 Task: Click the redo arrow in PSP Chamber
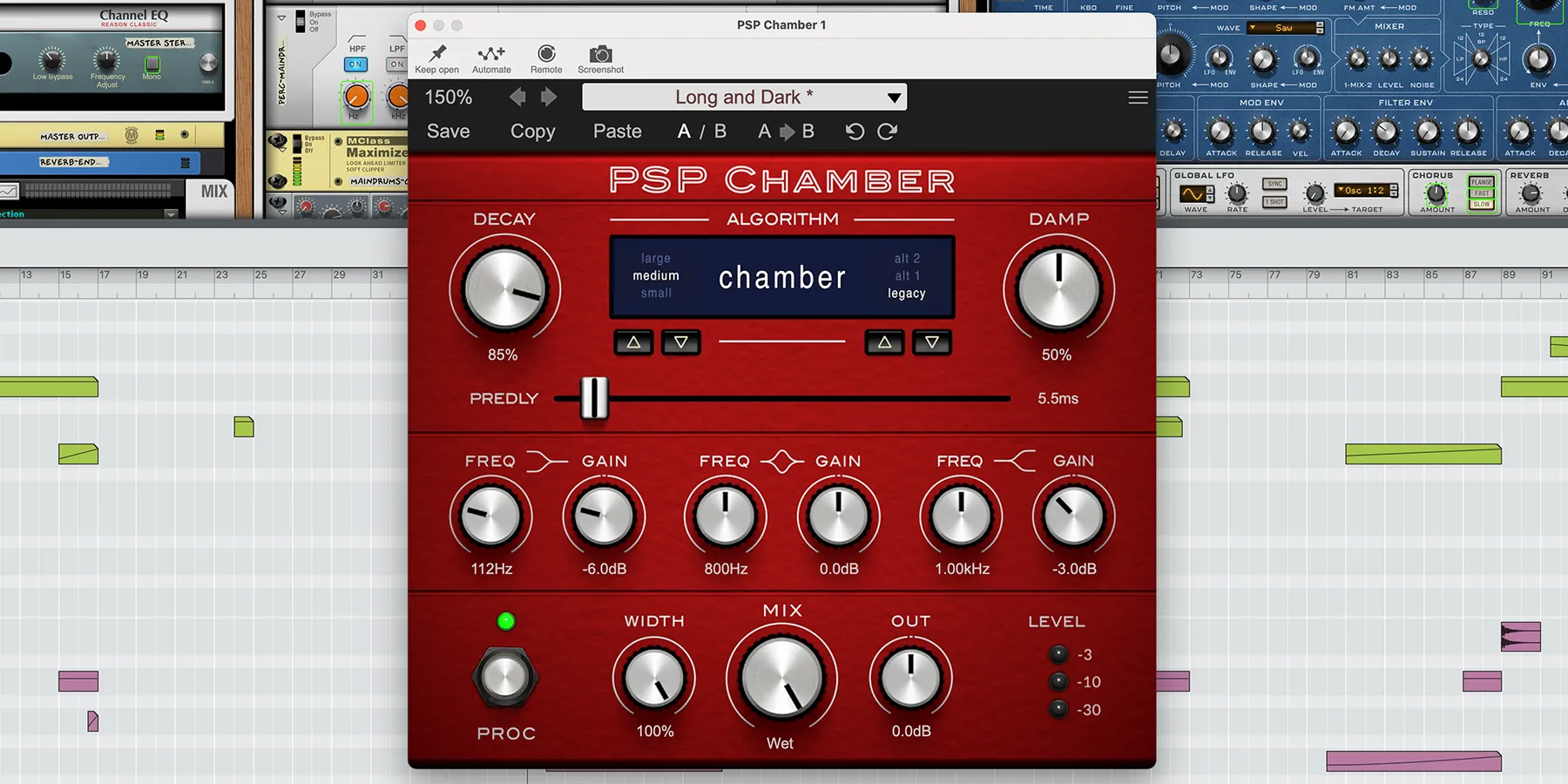888,131
